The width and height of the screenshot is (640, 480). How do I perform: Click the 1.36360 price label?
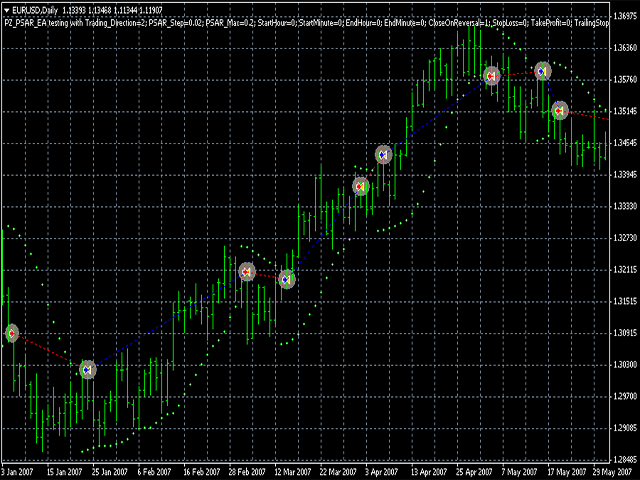coord(625,48)
